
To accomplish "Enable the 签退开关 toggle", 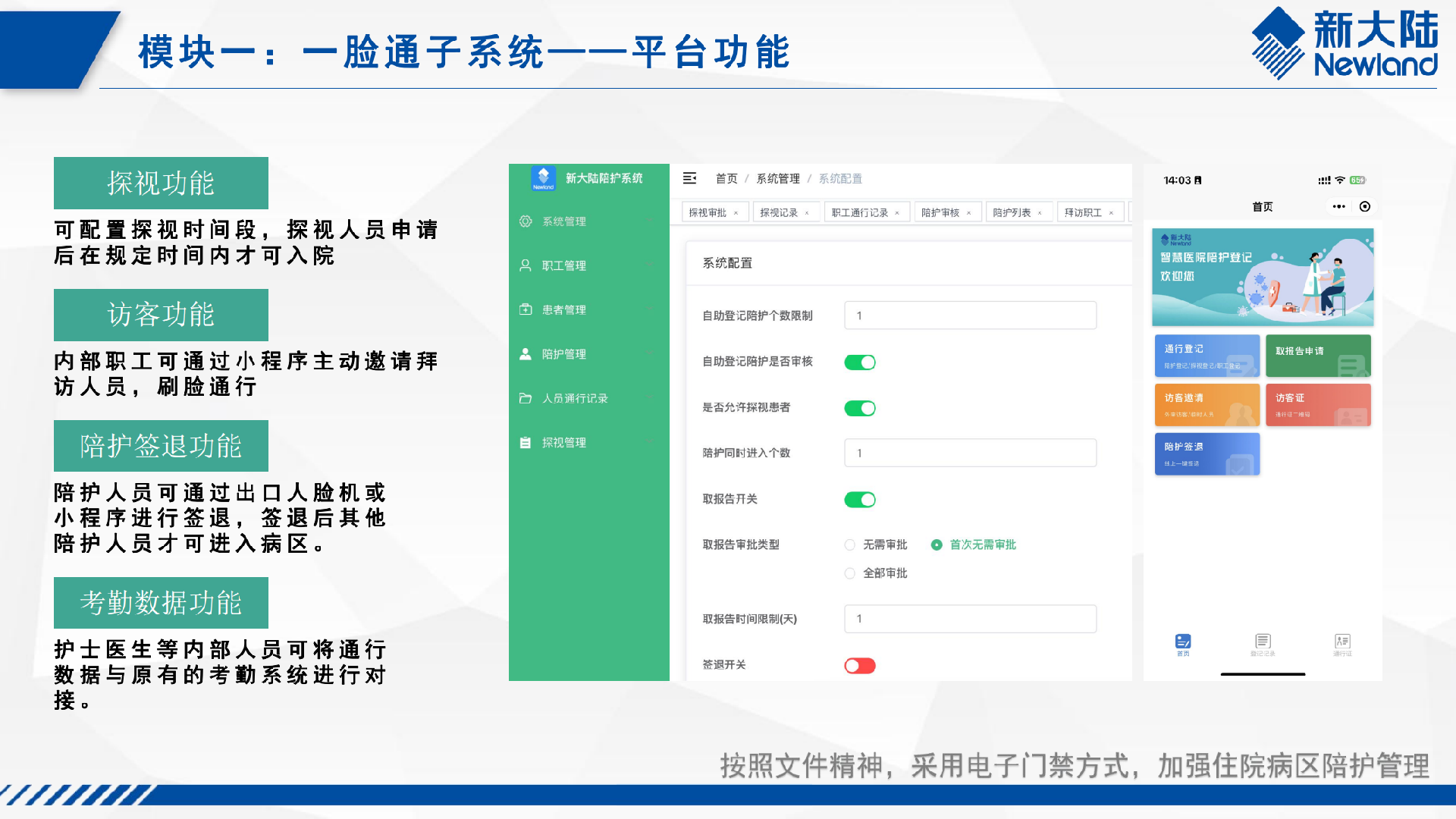I will click(x=860, y=666).
